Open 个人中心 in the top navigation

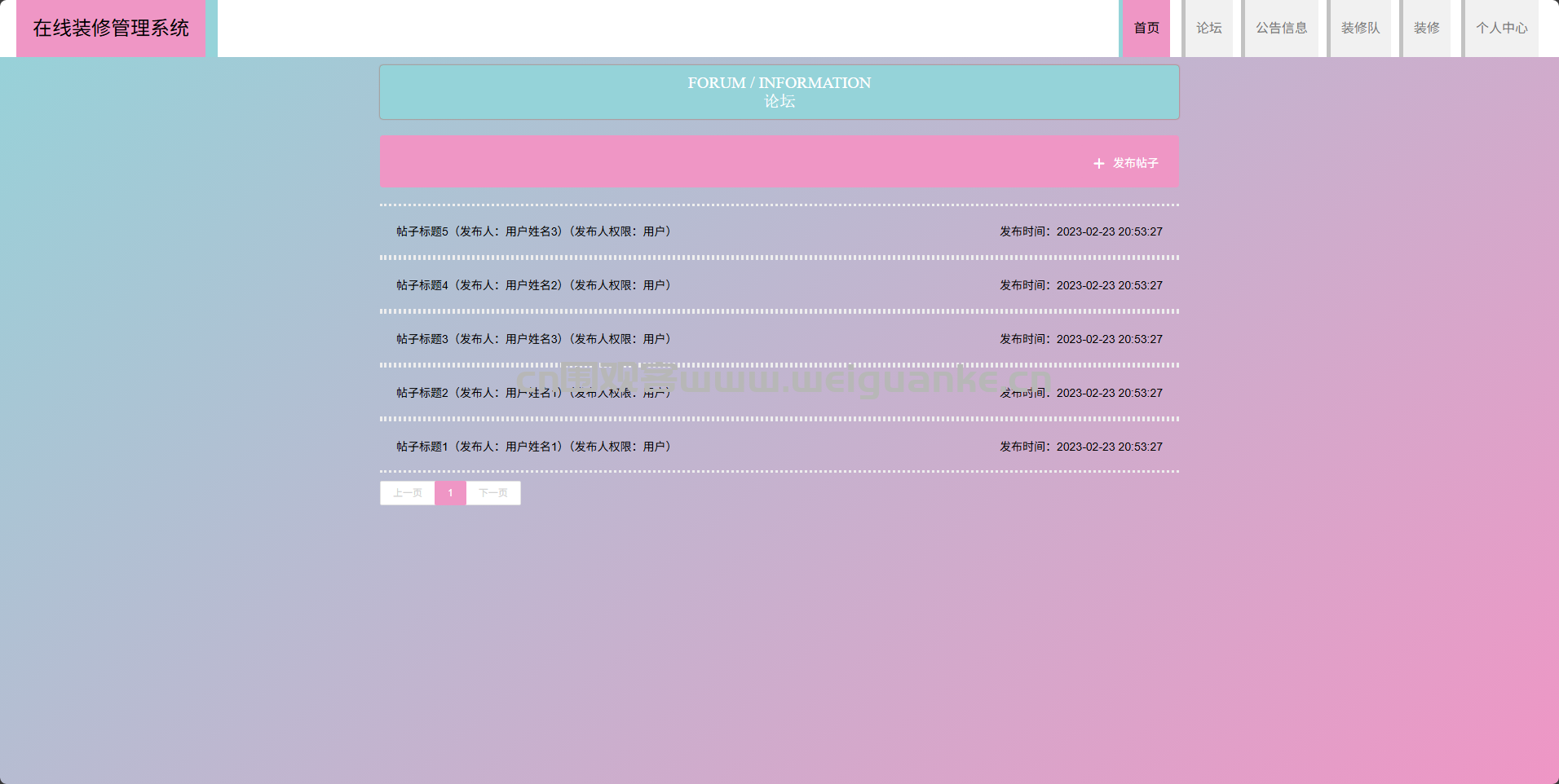[1501, 29]
